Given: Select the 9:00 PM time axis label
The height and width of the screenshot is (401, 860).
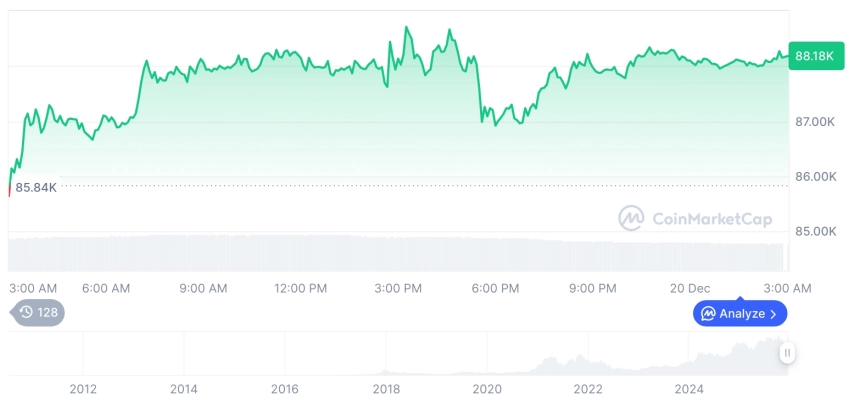Looking at the screenshot, I should click(593, 288).
